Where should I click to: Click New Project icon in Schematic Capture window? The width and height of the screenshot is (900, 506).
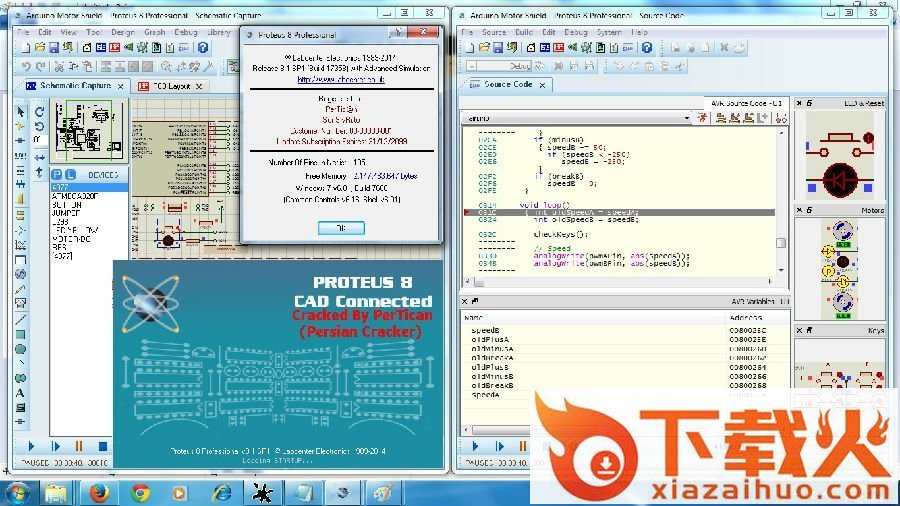pyautogui.click(x=26, y=48)
